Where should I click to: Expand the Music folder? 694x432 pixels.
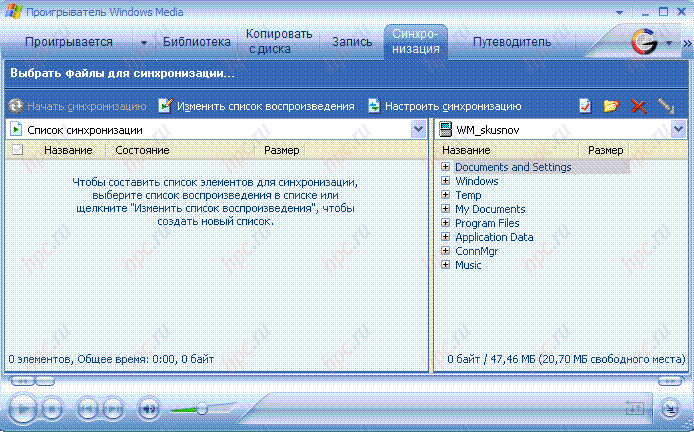point(446,265)
